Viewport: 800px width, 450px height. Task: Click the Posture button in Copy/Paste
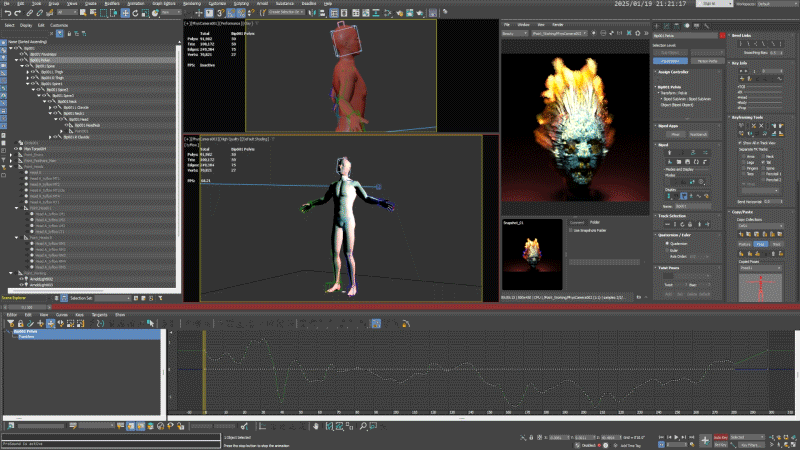745,243
